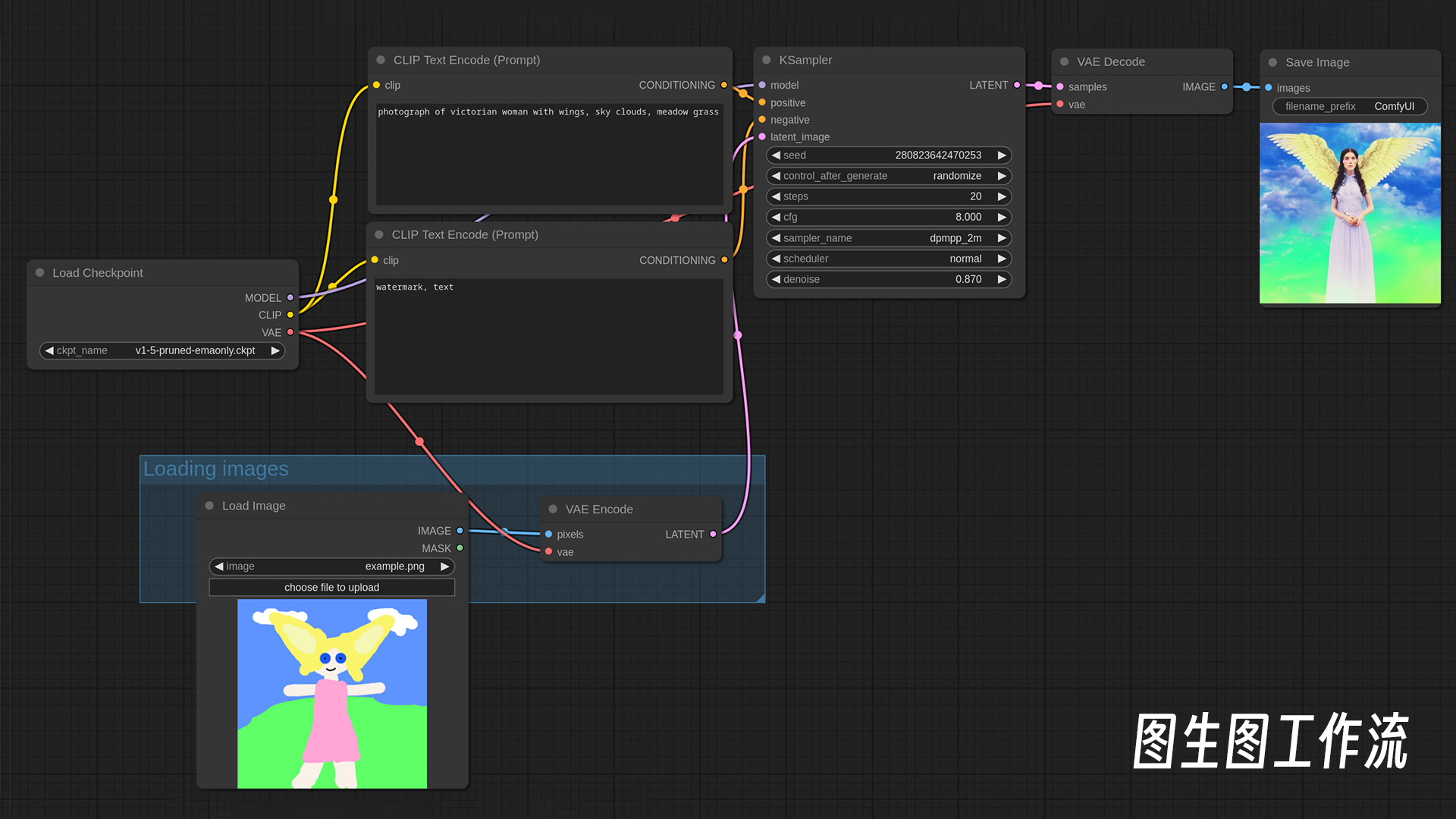Screen dimensions: 1456x819
Task: Increase steps value with right arrow
Action: pyautogui.click(x=1002, y=196)
